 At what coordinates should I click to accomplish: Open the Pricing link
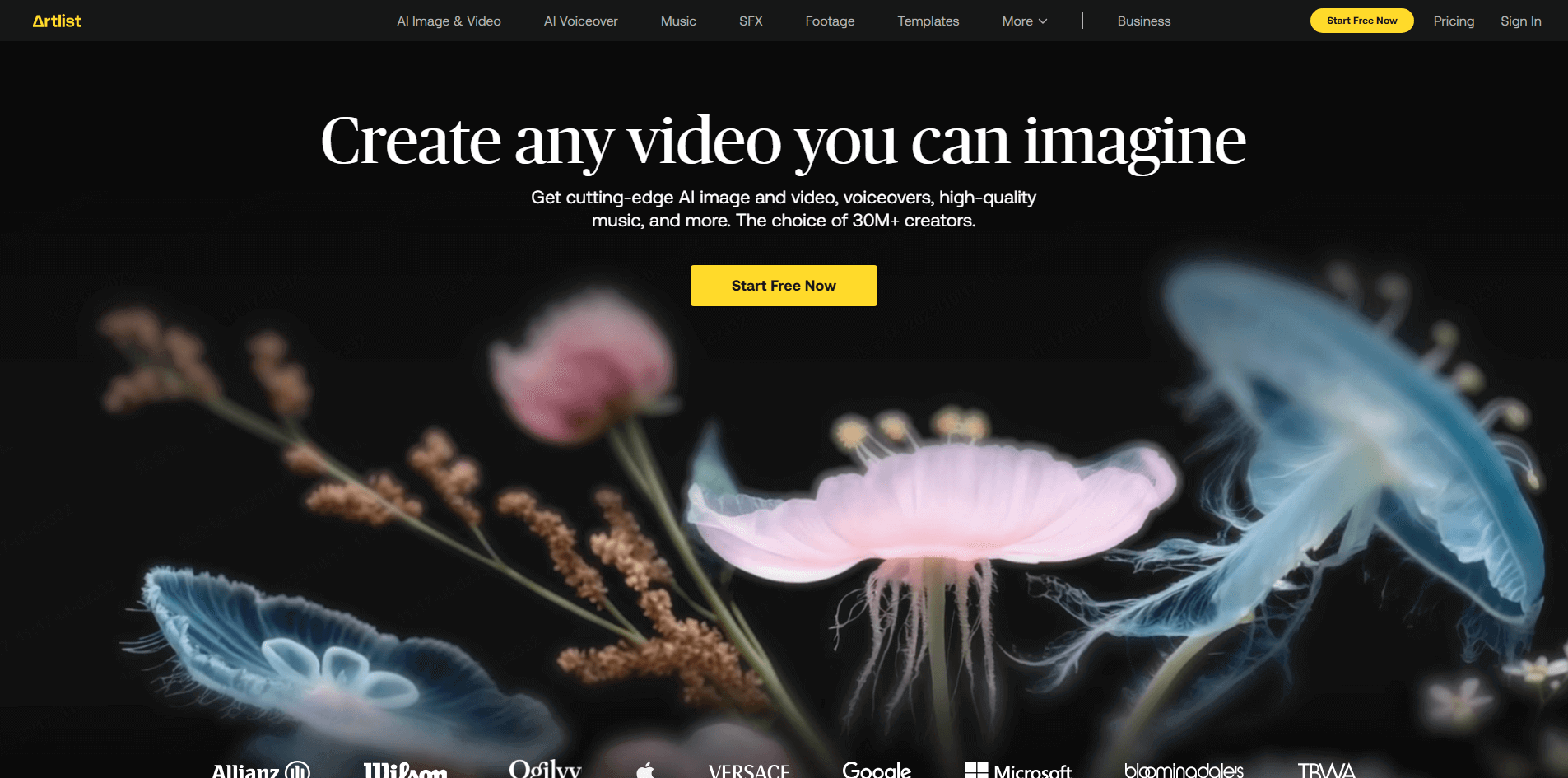1454,21
